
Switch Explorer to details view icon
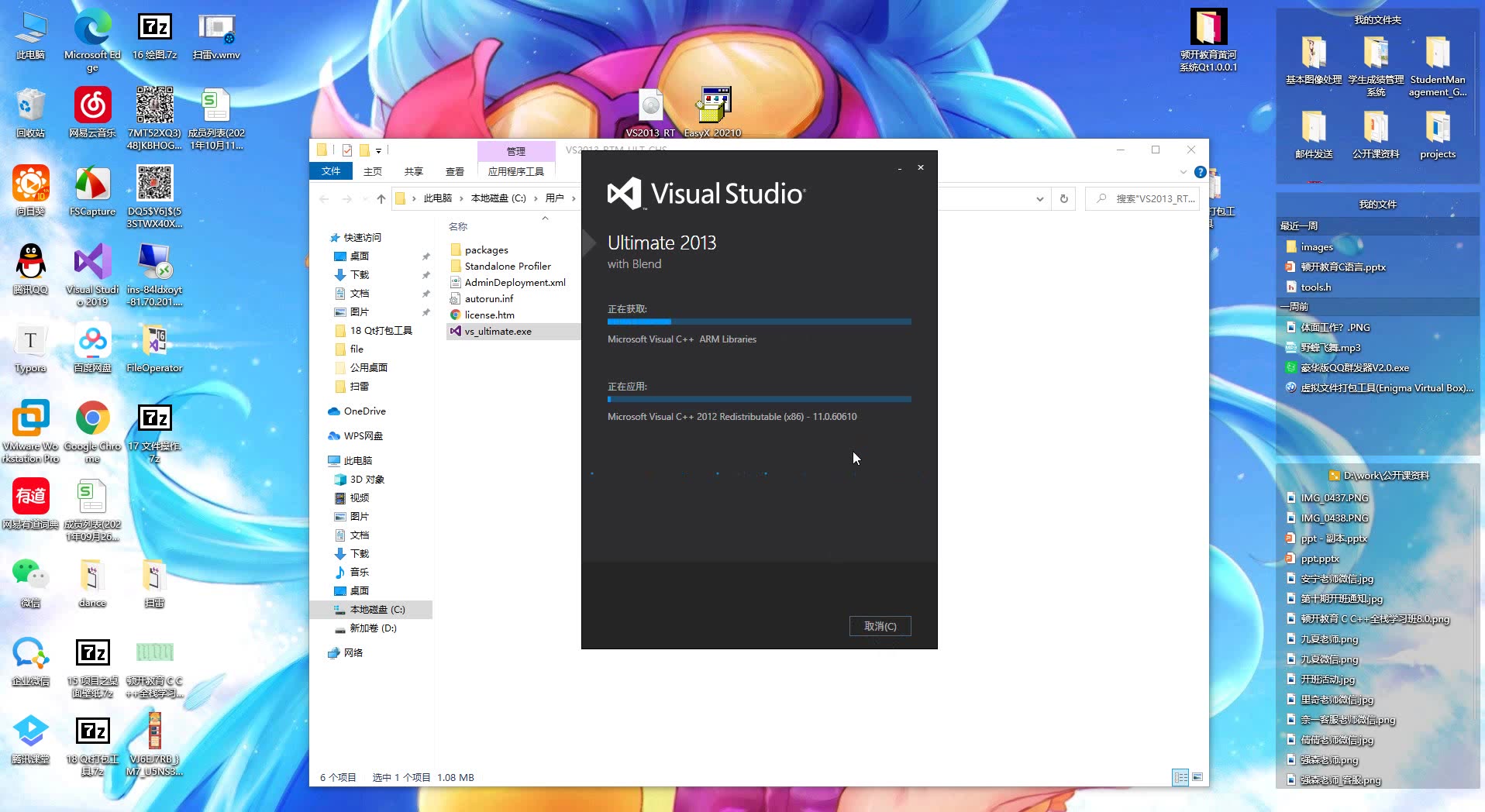1180,777
